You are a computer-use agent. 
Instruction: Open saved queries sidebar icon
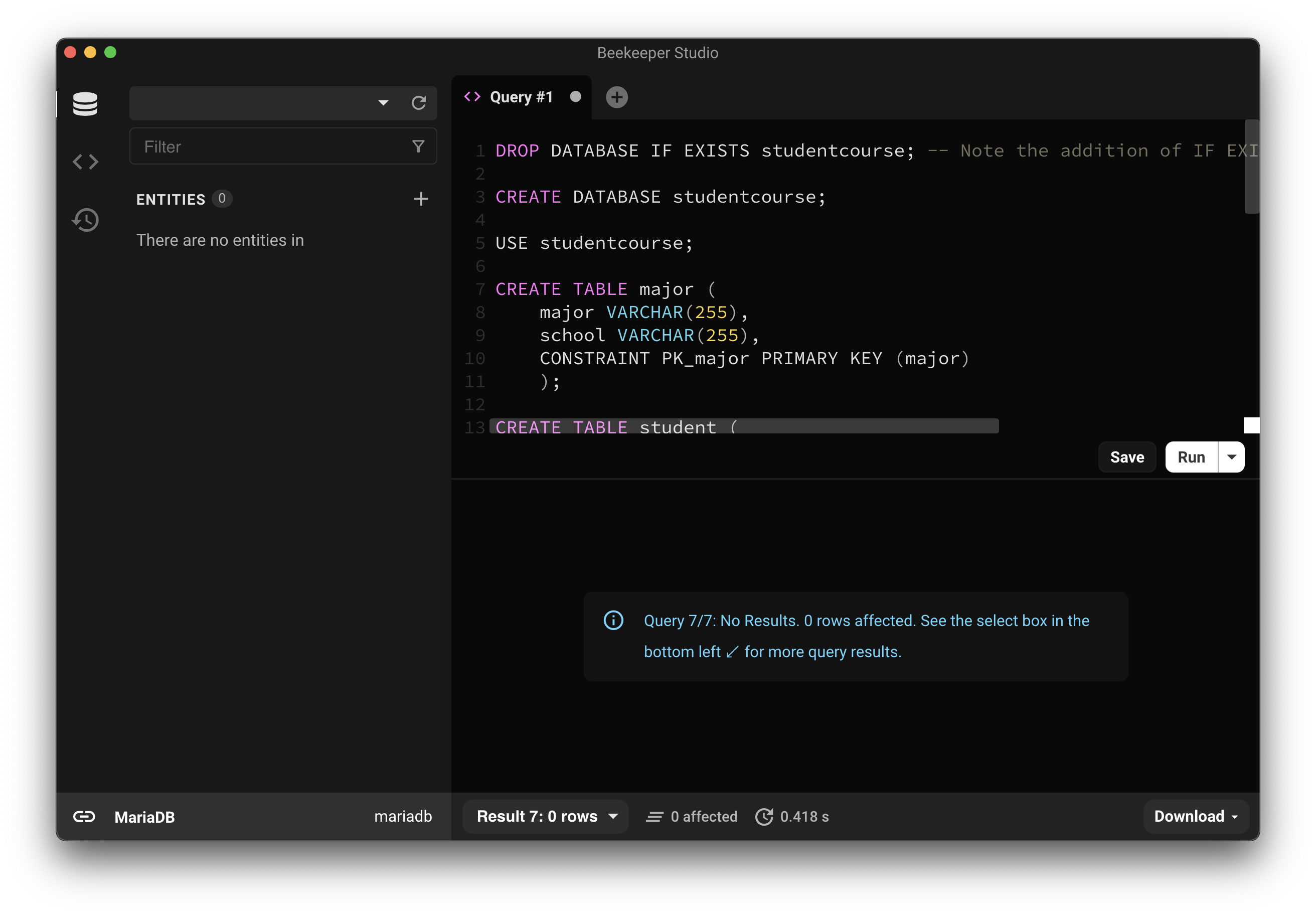(x=85, y=162)
